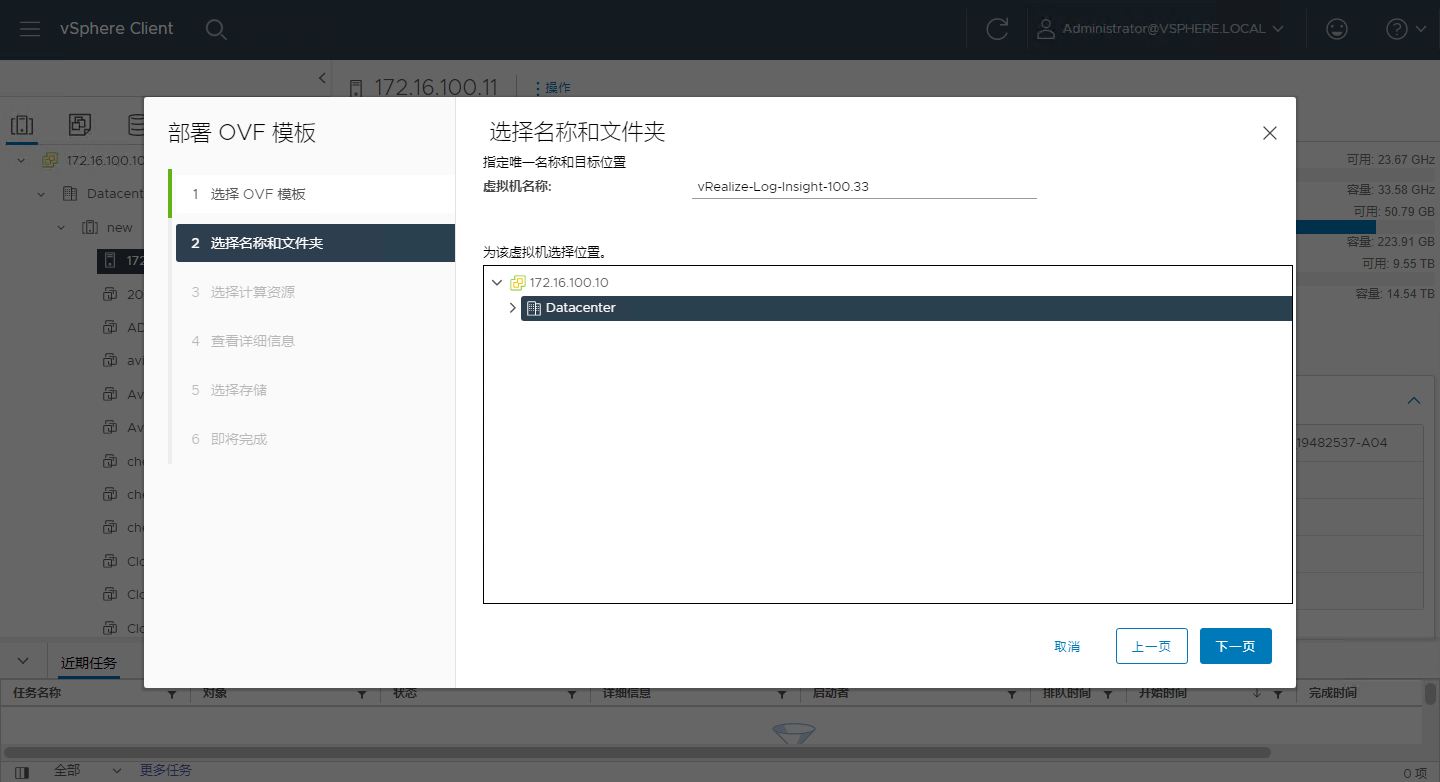The width and height of the screenshot is (1440, 782).
Task: Click the 上一页 previous button
Action: pyautogui.click(x=1151, y=647)
